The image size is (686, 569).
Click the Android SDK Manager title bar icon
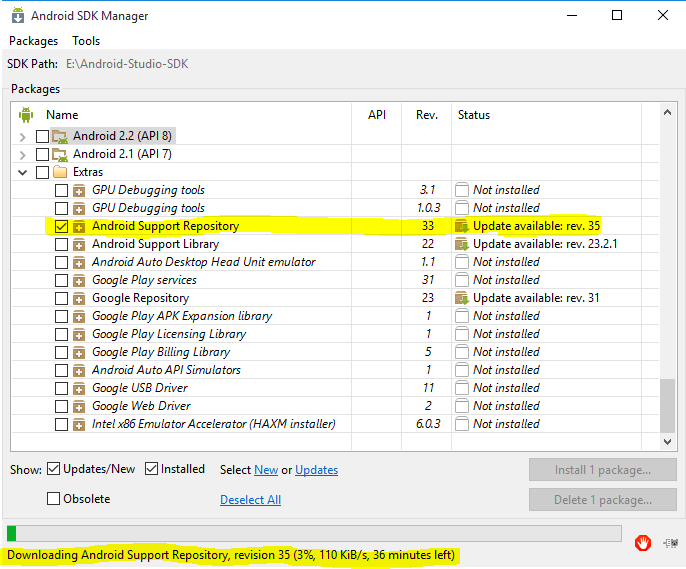(x=18, y=15)
